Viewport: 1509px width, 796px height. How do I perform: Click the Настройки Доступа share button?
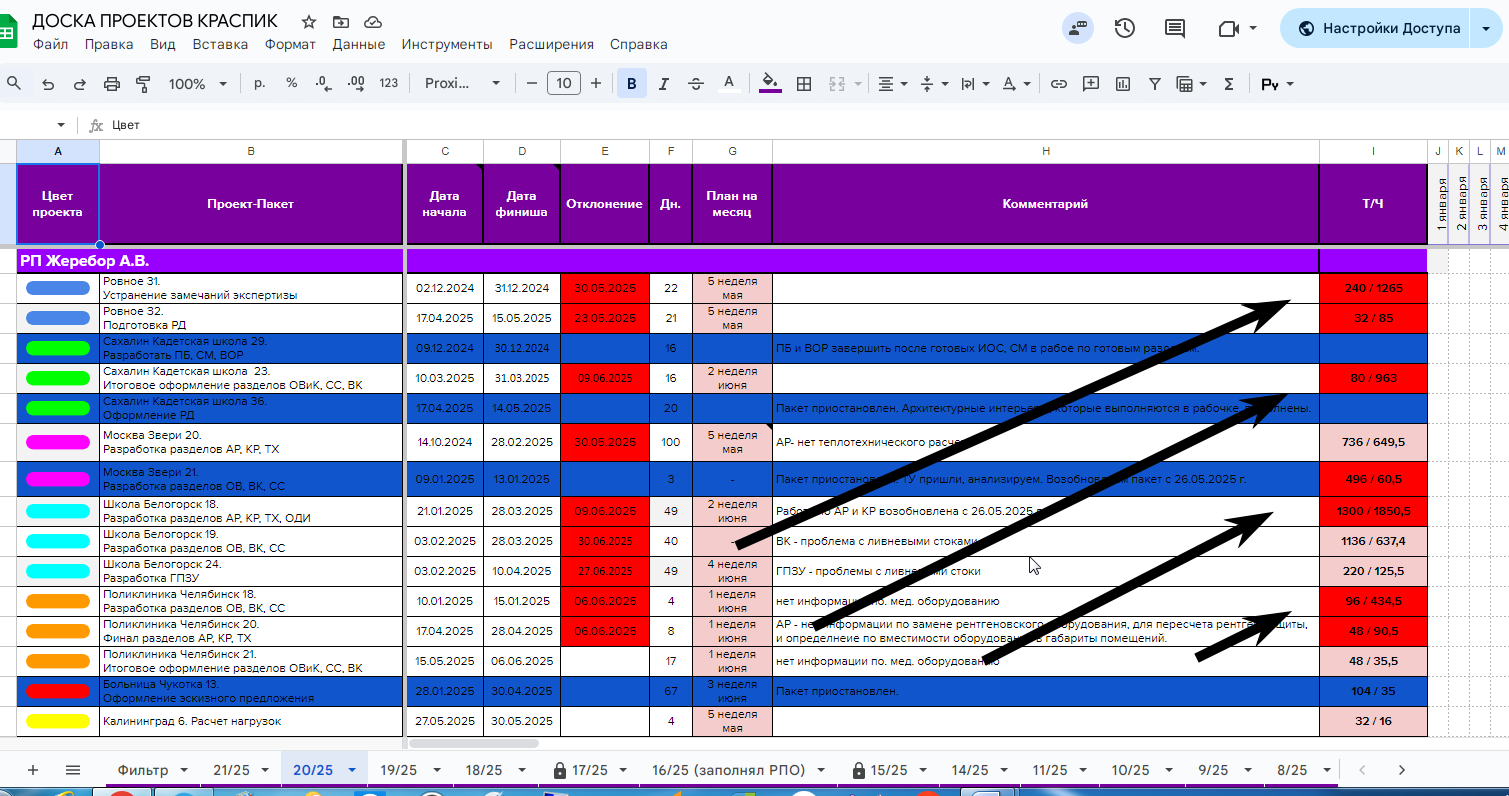1380,28
